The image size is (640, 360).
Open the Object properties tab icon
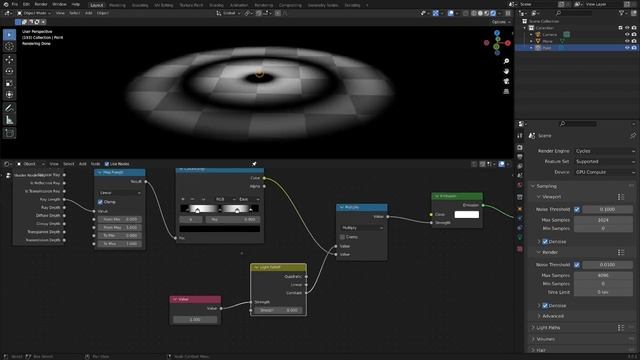[x=520, y=209]
